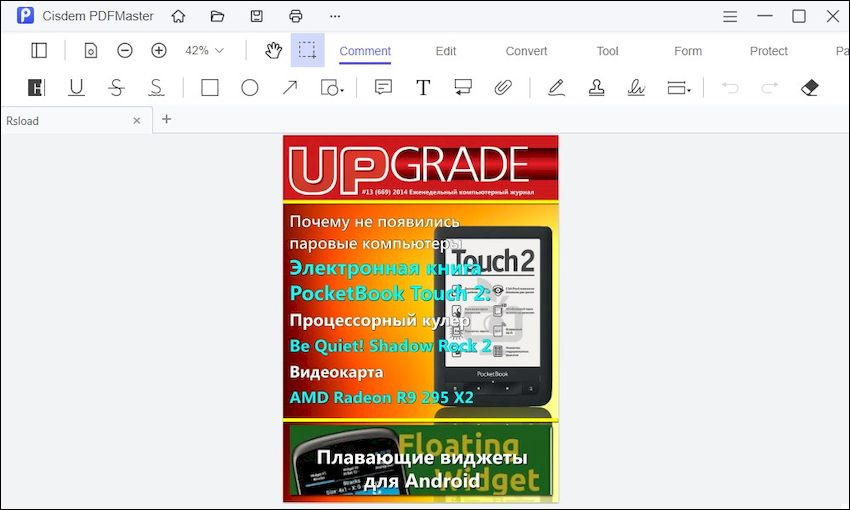This screenshot has height=510, width=850.
Task: Expand the more shapes dropdown
Action: pos(332,87)
